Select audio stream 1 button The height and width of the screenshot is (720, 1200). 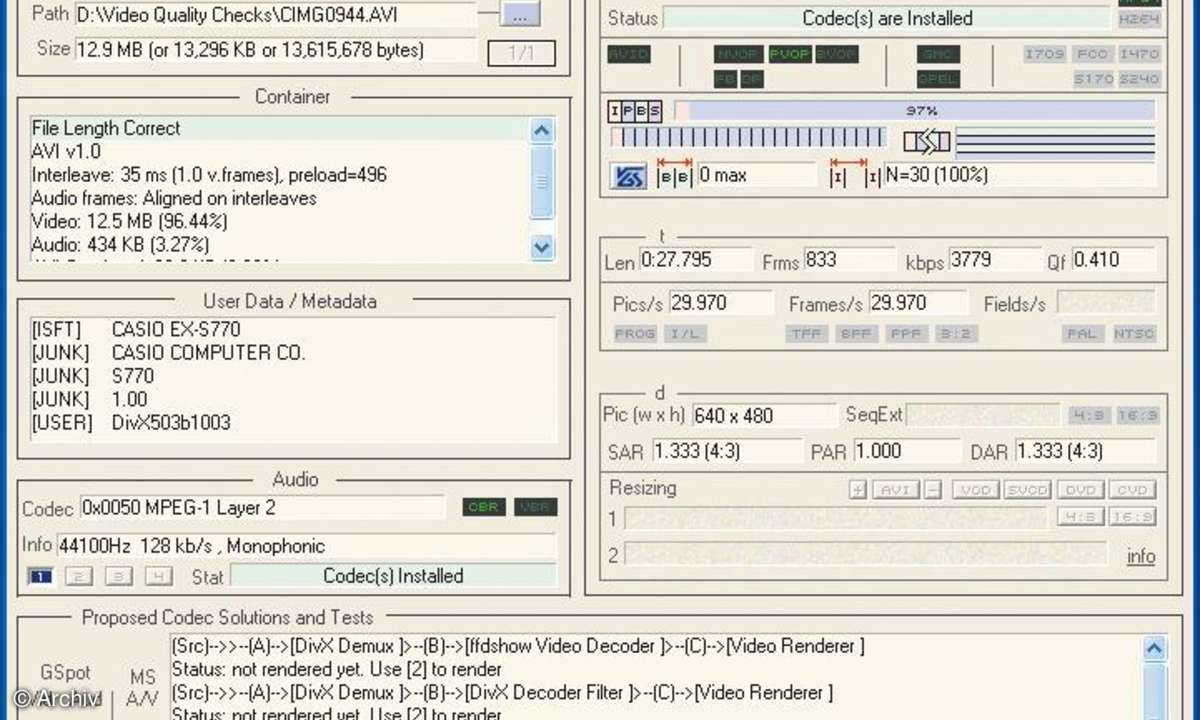[x=40, y=576]
